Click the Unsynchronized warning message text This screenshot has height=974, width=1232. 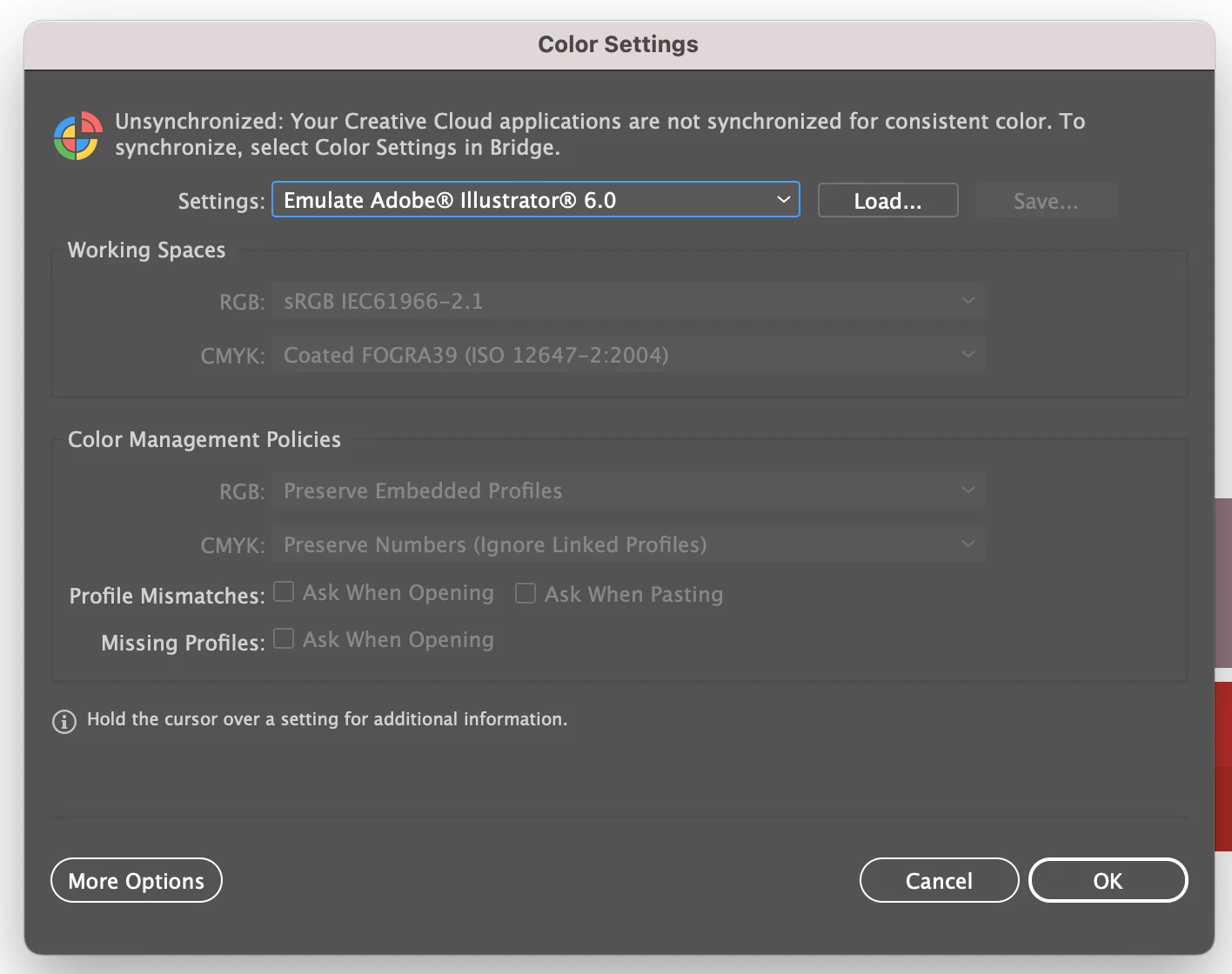(x=600, y=134)
